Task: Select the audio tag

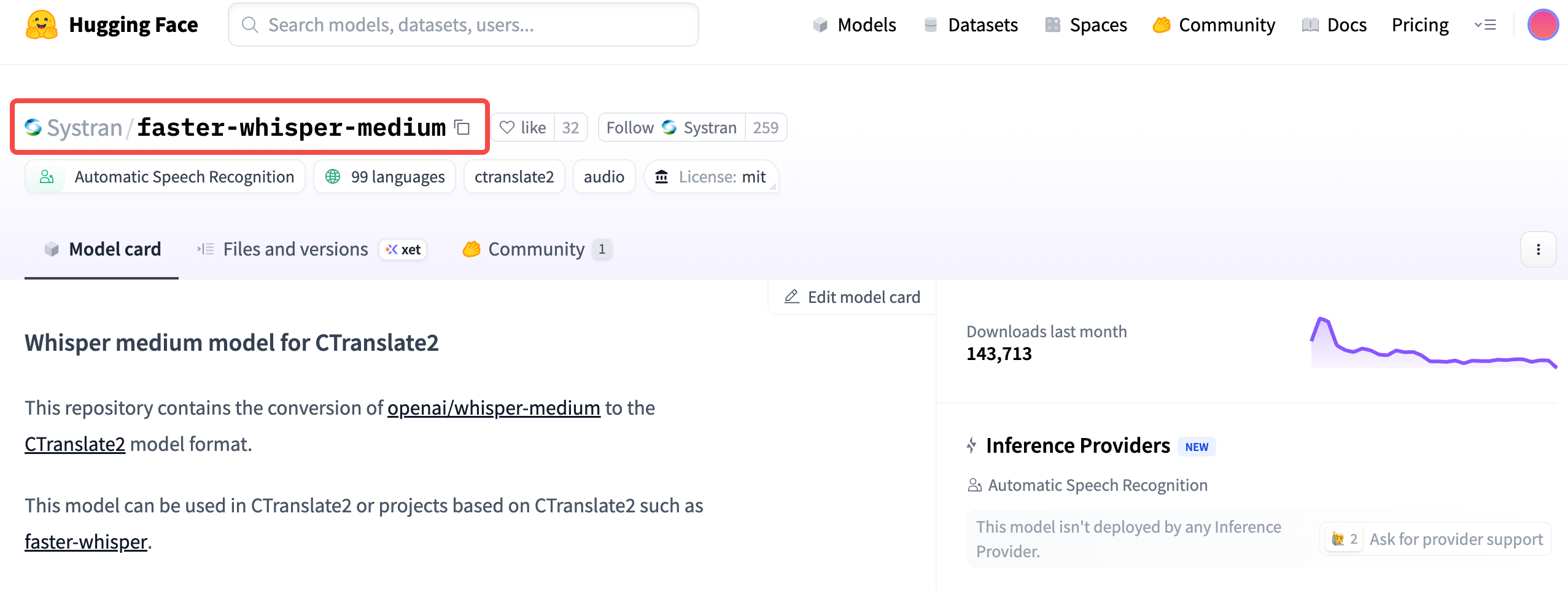Action: tap(604, 177)
